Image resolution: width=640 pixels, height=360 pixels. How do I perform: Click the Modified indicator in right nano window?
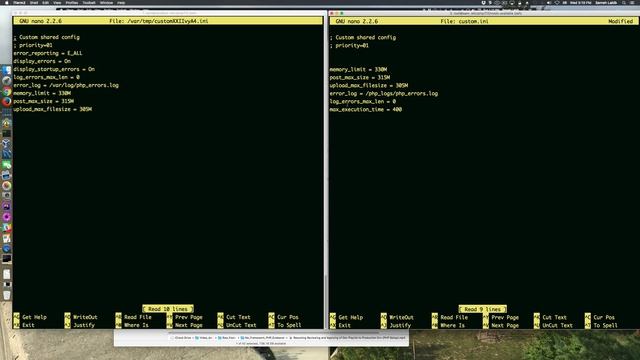point(620,21)
